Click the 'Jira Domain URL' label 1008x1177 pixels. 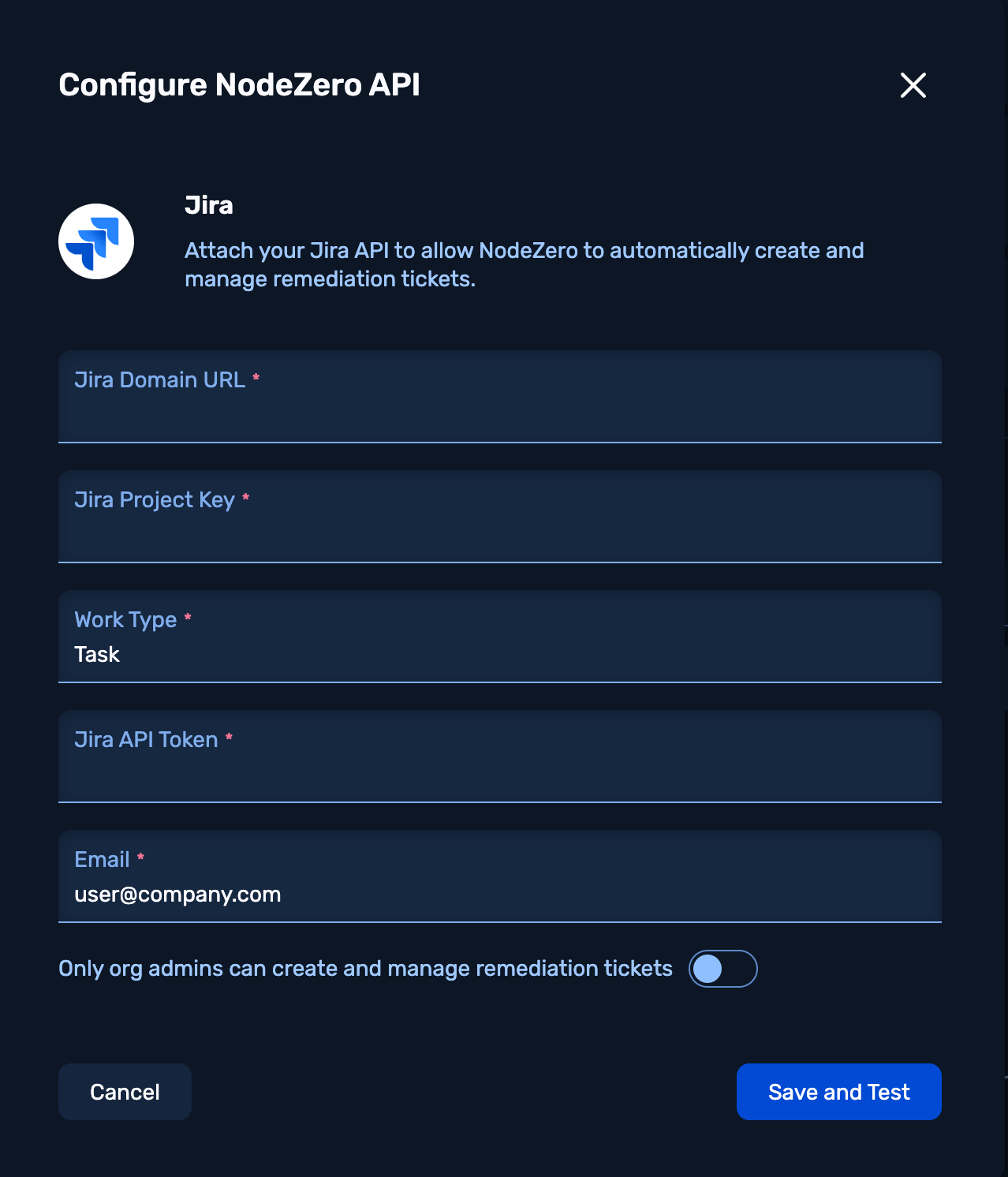(159, 380)
